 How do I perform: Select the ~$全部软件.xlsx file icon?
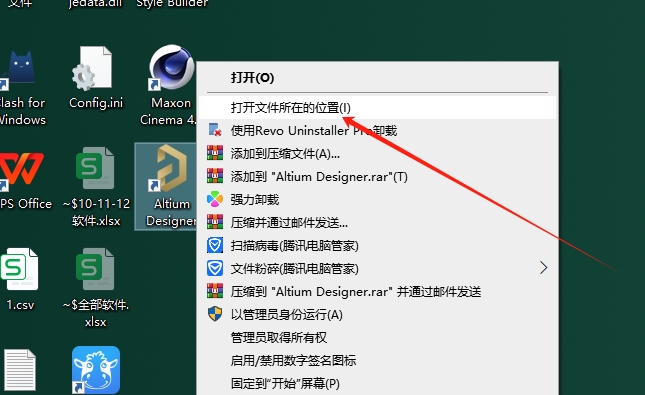95,269
